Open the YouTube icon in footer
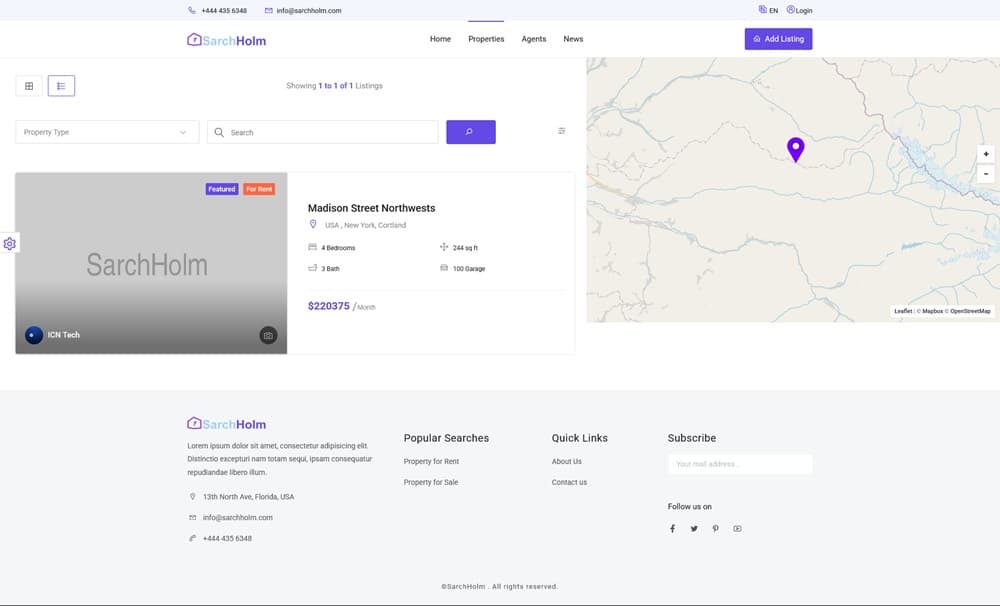Viewport: 1000px width, 606px height. pyautogui.click(x=737, y=529)
